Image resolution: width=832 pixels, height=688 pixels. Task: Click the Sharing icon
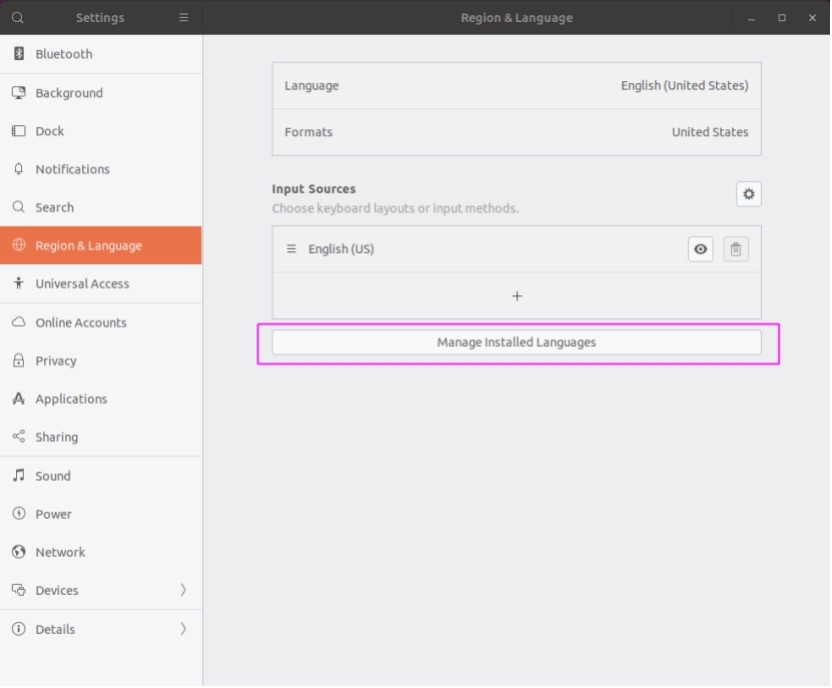tap(19, 437)
